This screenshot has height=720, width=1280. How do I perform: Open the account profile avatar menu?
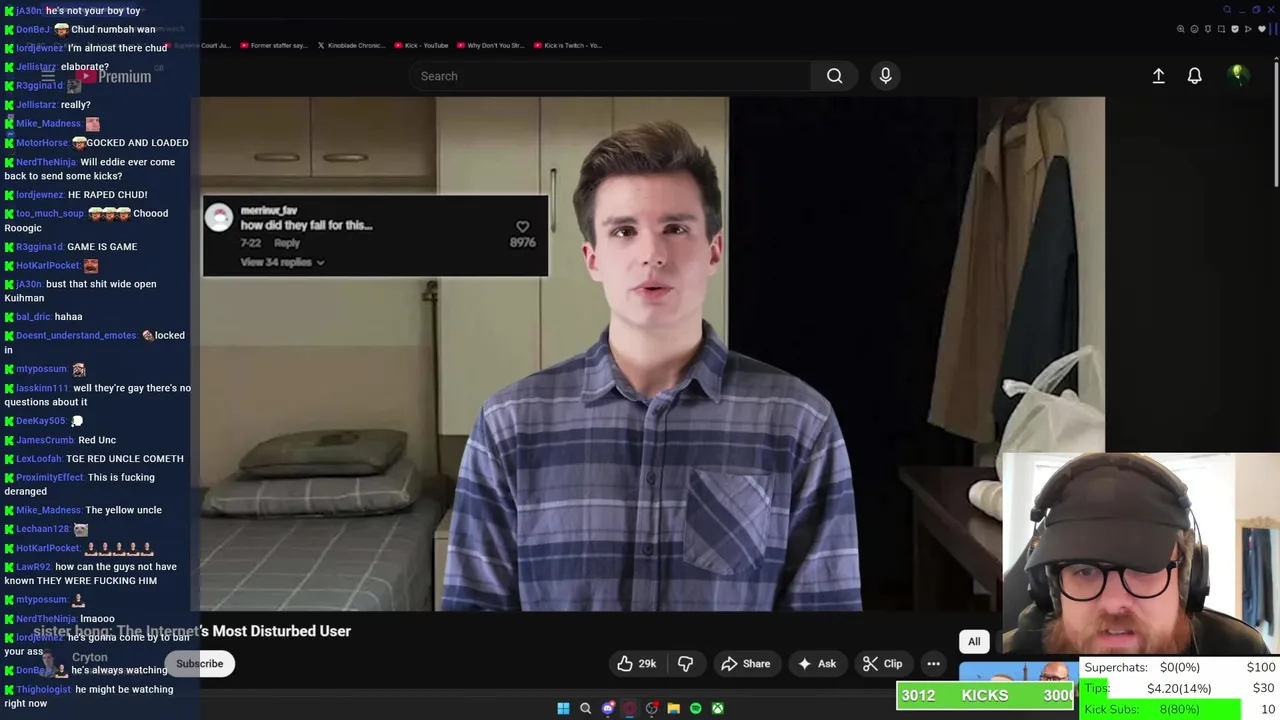(1237, 75)
